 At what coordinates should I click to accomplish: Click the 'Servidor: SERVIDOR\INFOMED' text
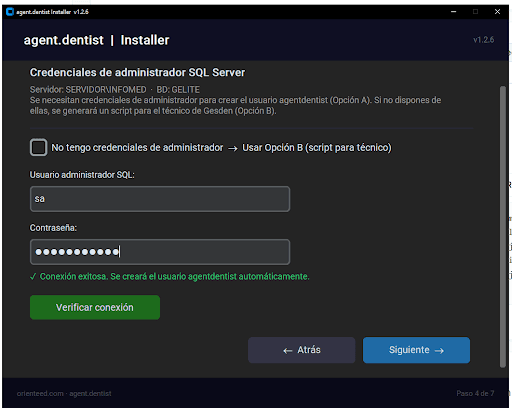click(88, 90)
